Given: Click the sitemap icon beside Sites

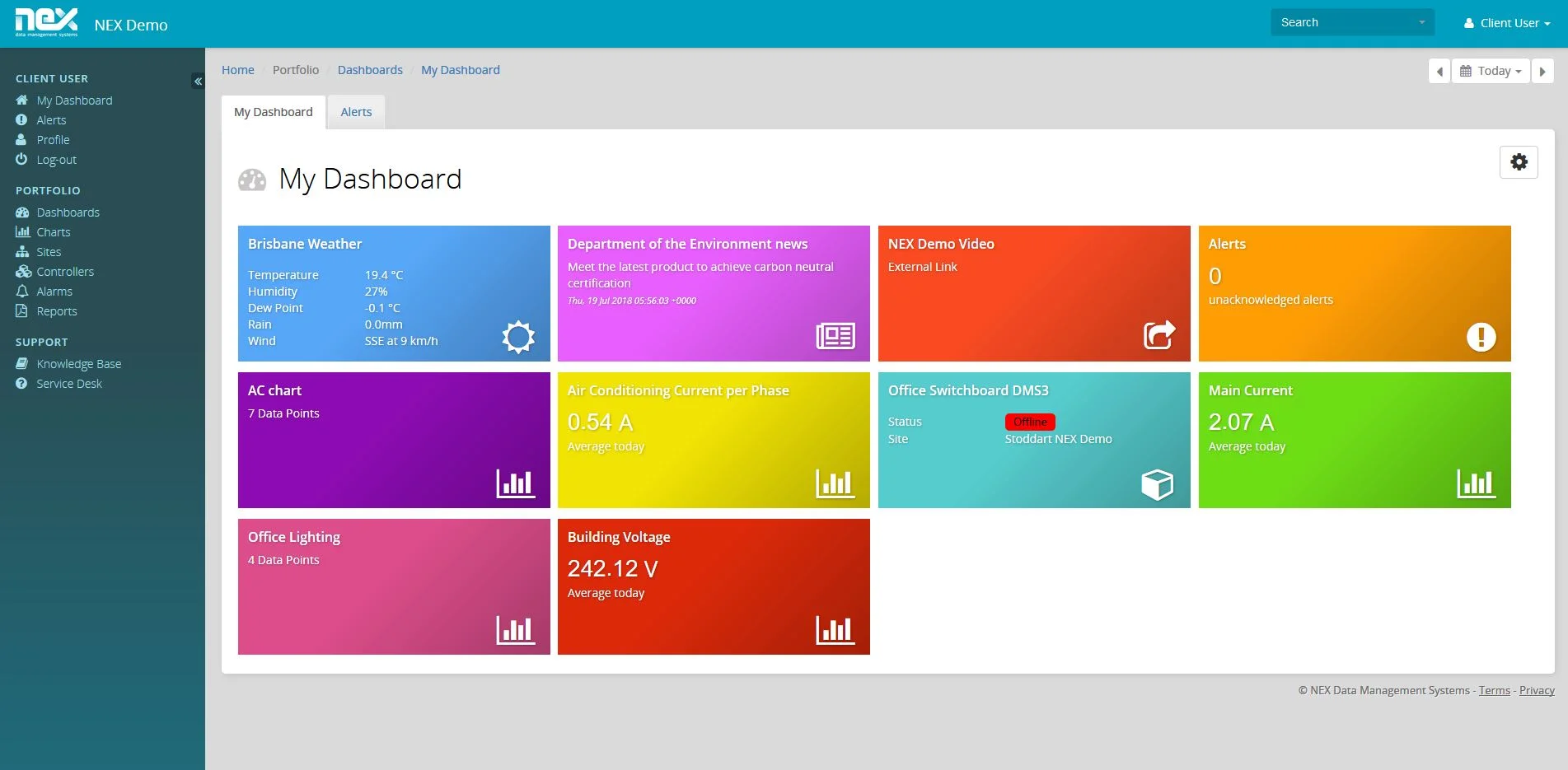Looking at the screenshot, I should pyautogui.click(x=22, y=251).
